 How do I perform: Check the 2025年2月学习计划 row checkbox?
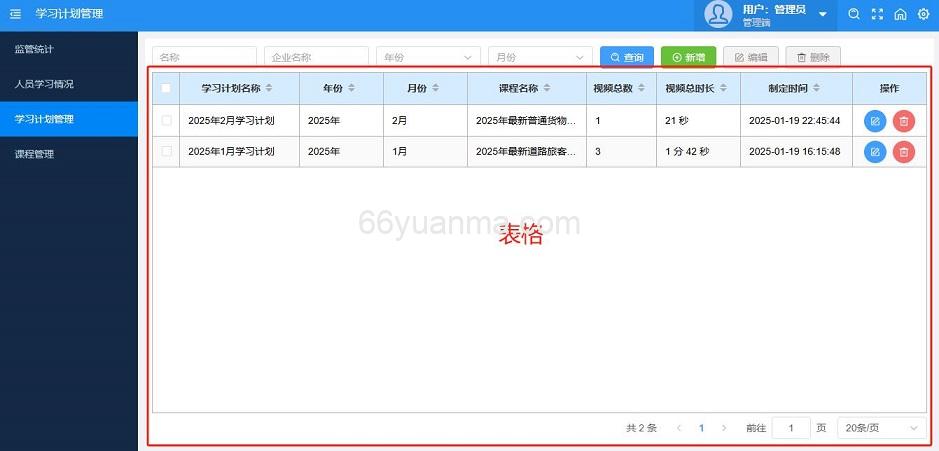click(x=166, y=120)
